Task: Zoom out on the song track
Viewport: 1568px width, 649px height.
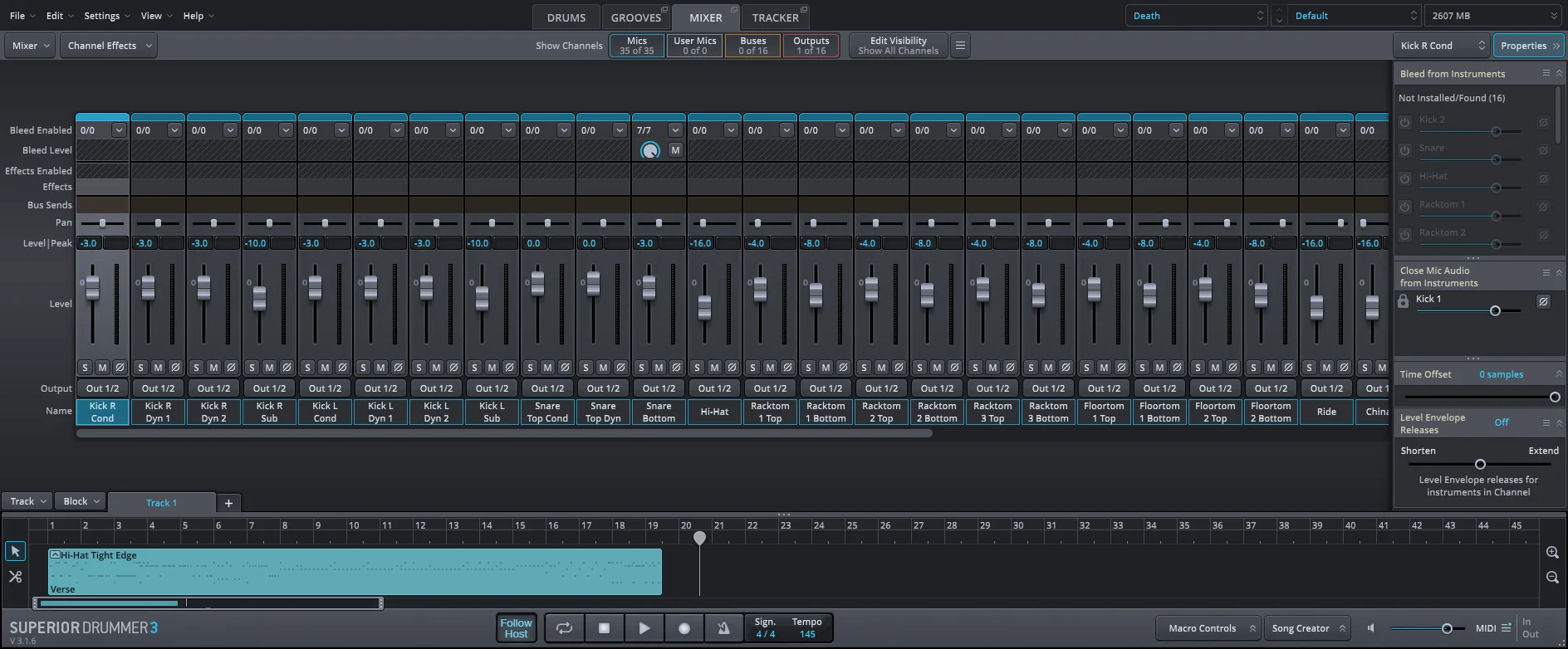Action: pos(1552,578)
